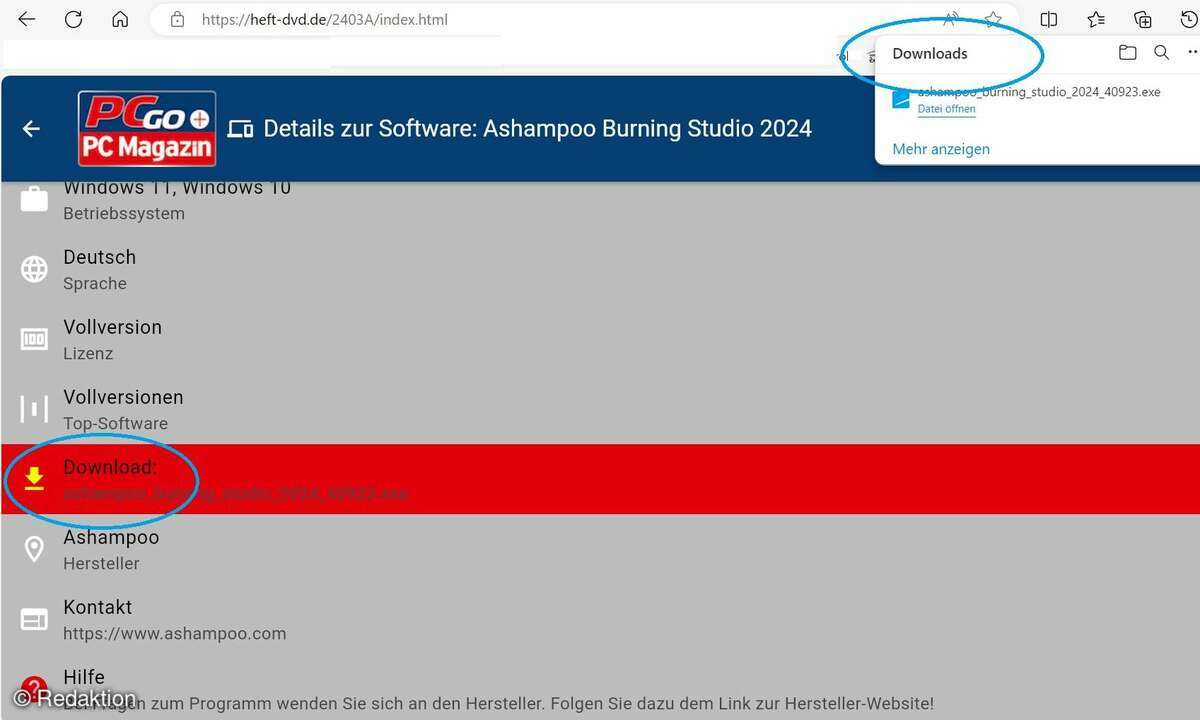The image size is (1200, 720).
Task: Click the yellow download arrow icon
Action: coord(34,479)
